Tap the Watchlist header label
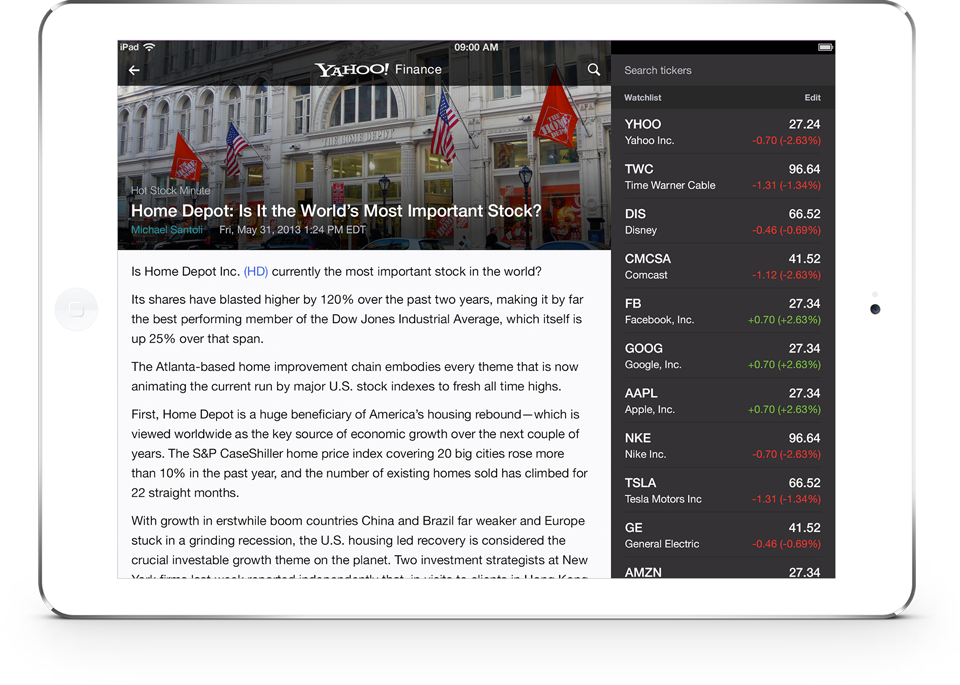 [x=642, y=97]
